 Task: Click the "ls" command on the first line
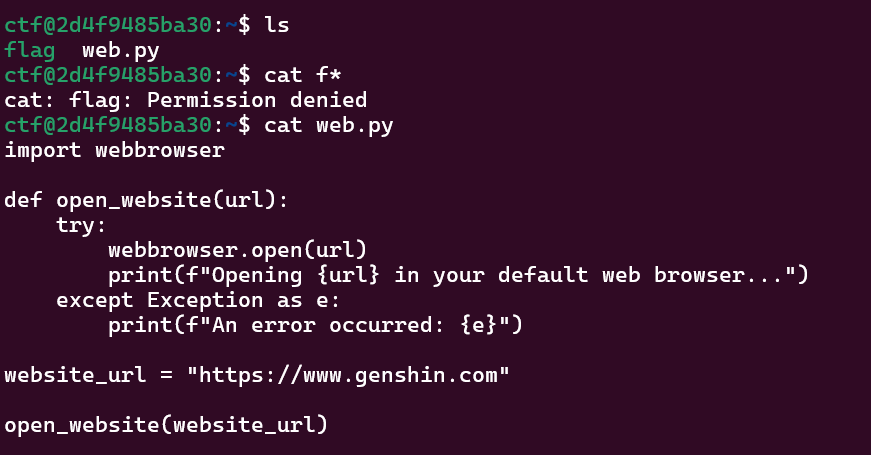coord(277,24)
